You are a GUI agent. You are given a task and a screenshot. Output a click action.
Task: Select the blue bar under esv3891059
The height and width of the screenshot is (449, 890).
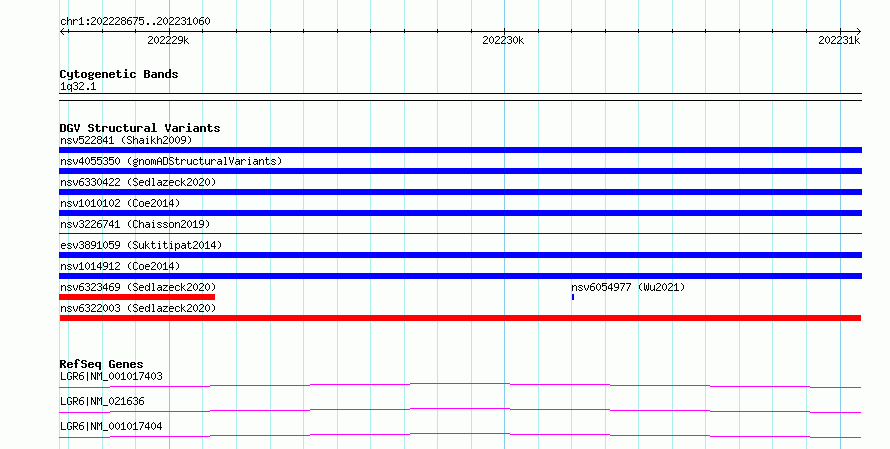pyautogui.click(x=460, y=255)
